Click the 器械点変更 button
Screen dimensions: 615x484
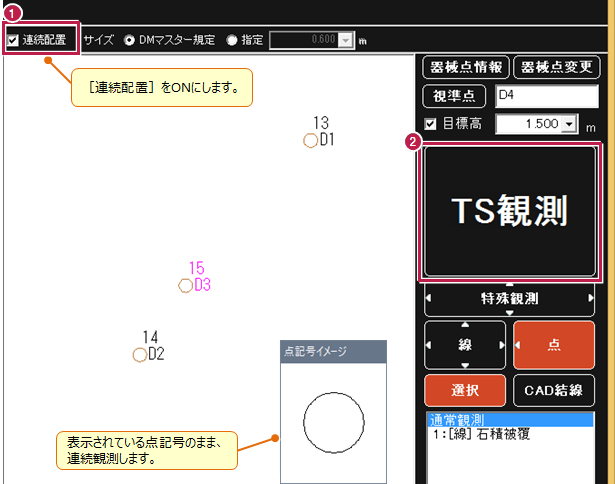pyautogui.click(x=557, y=67)
